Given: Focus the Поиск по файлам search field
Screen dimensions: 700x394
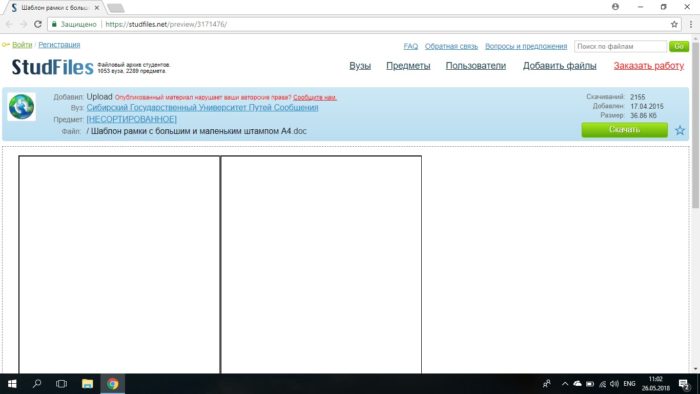Looking at the screenshot, I should click(x=620, y=46).
